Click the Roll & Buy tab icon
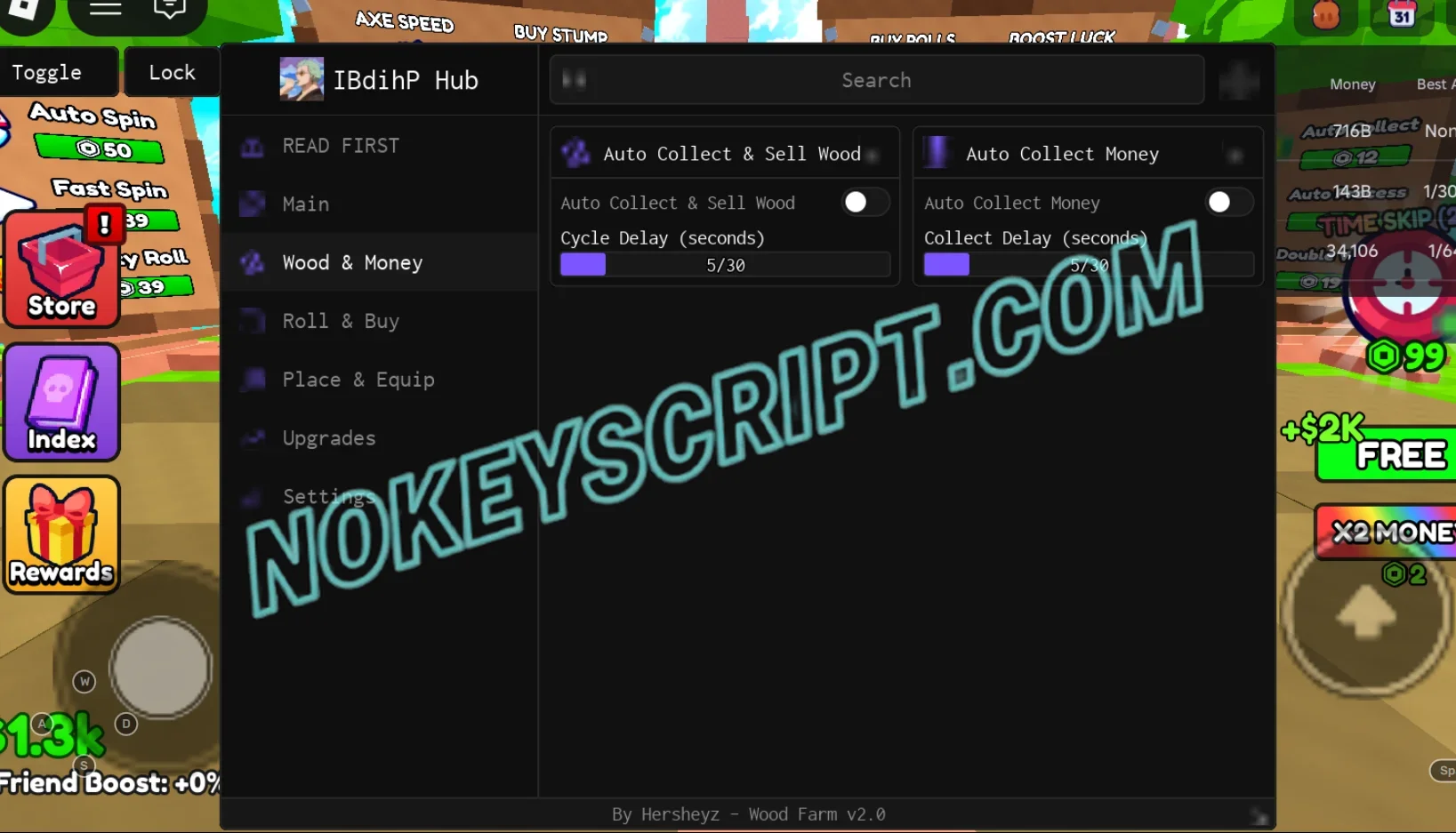Image resolution: width=1456 pixels, height=833 pixels. point(253,321)
